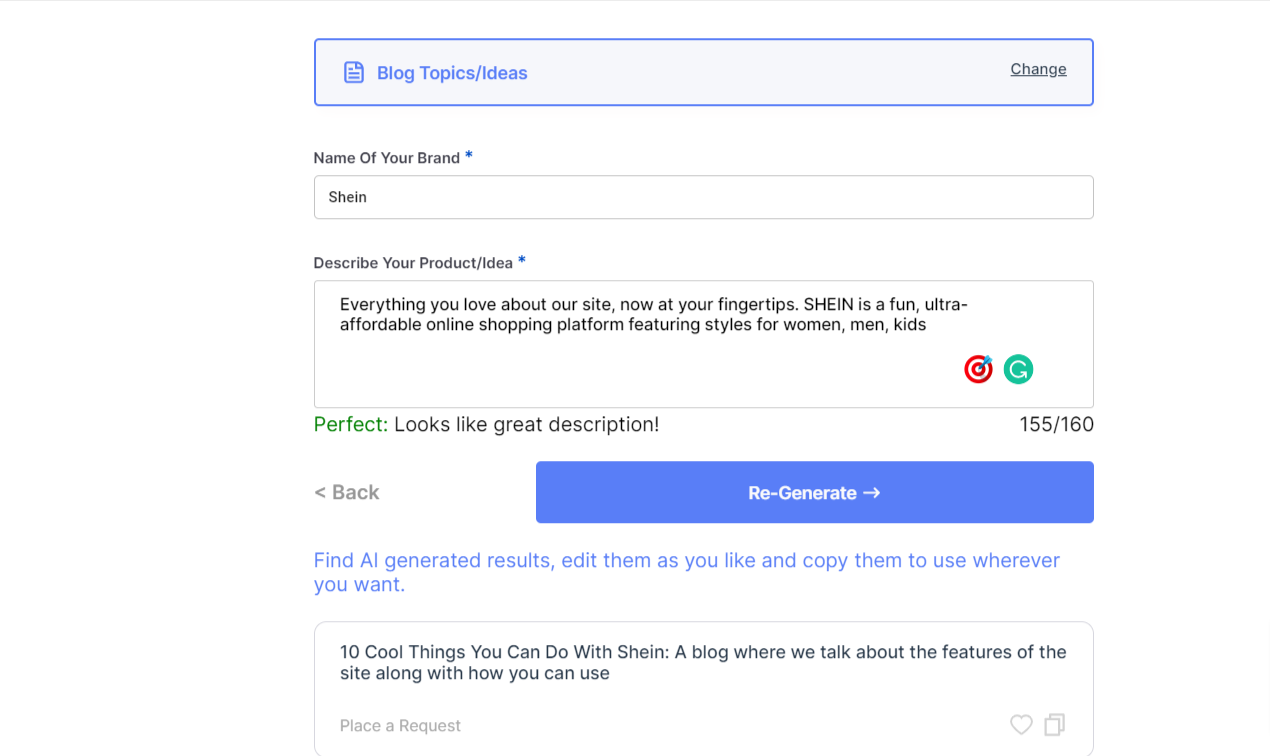Image resolution: width=1270 pixels, height=756 pixels.
Task: Focus the Name Of Your Brand field
Action: point(703,197)
